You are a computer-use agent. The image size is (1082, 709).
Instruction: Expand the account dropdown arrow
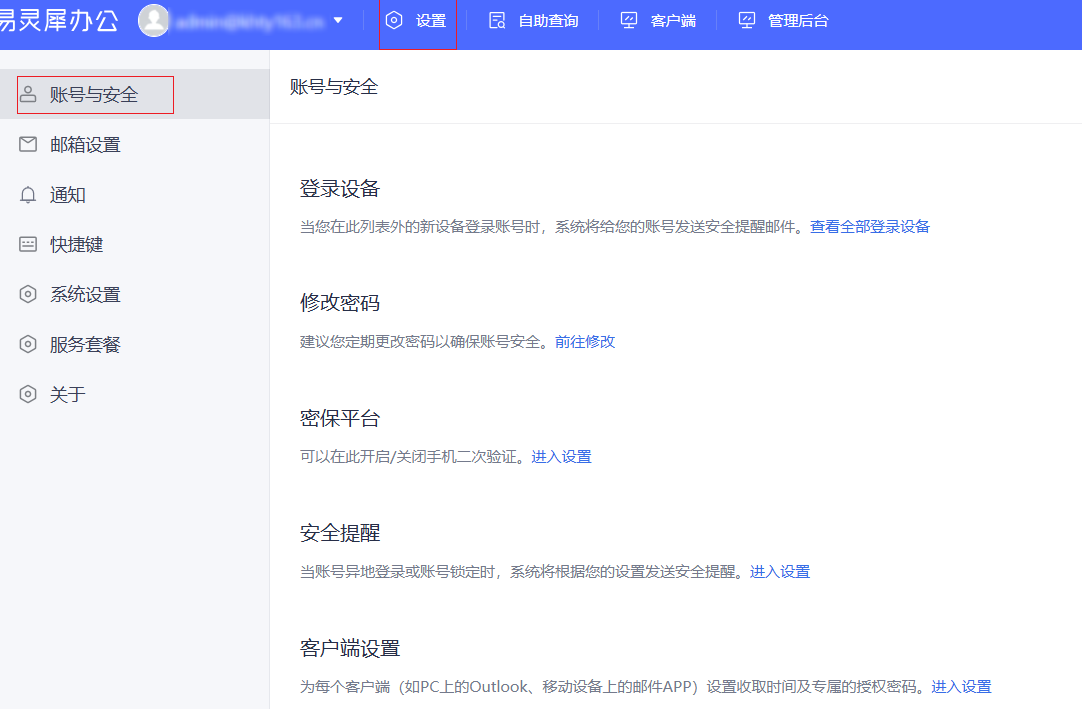coord(338,20)
